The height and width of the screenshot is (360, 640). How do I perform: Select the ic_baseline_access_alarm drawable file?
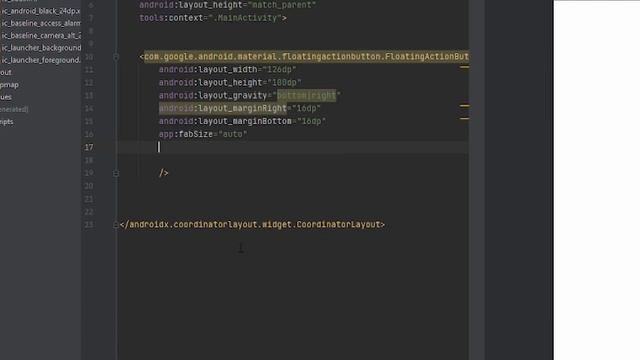40,23
